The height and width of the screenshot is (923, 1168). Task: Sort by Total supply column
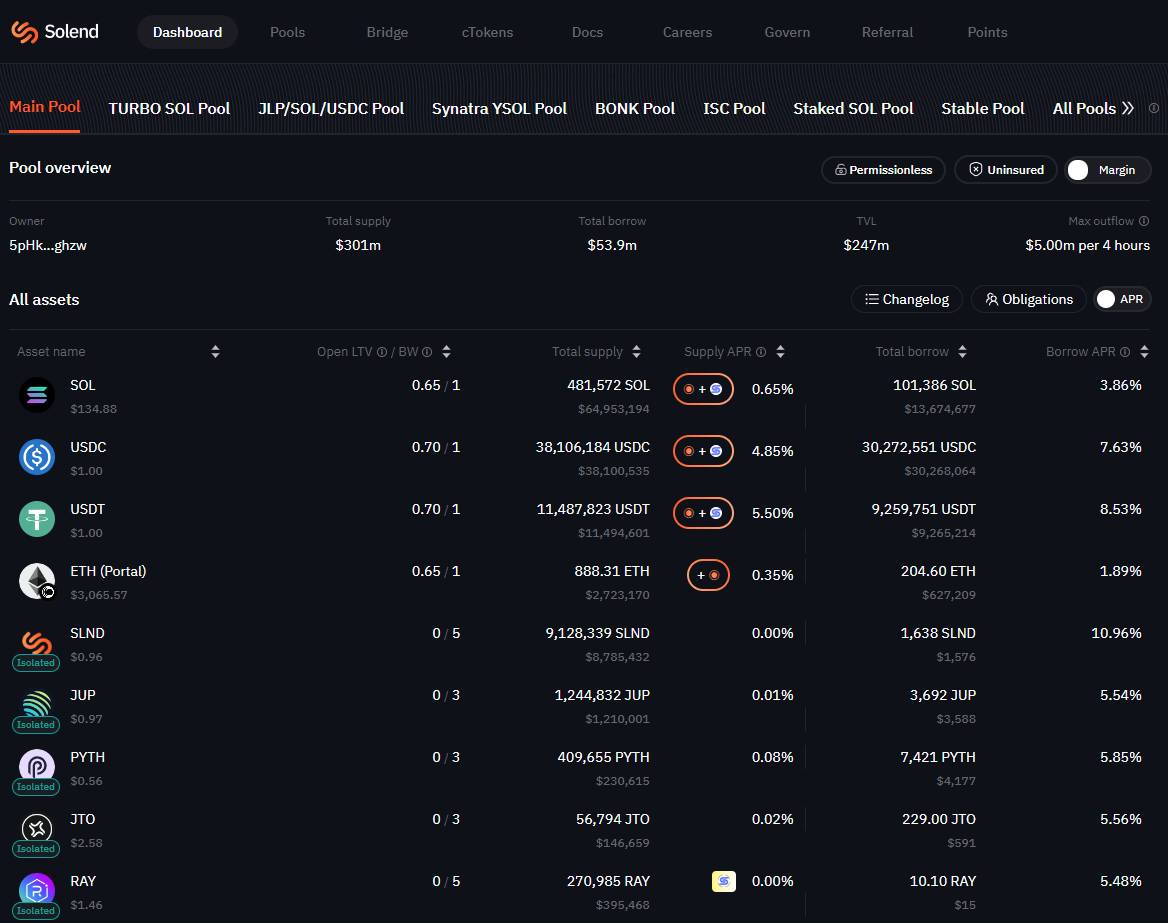[x=636, y=352]
